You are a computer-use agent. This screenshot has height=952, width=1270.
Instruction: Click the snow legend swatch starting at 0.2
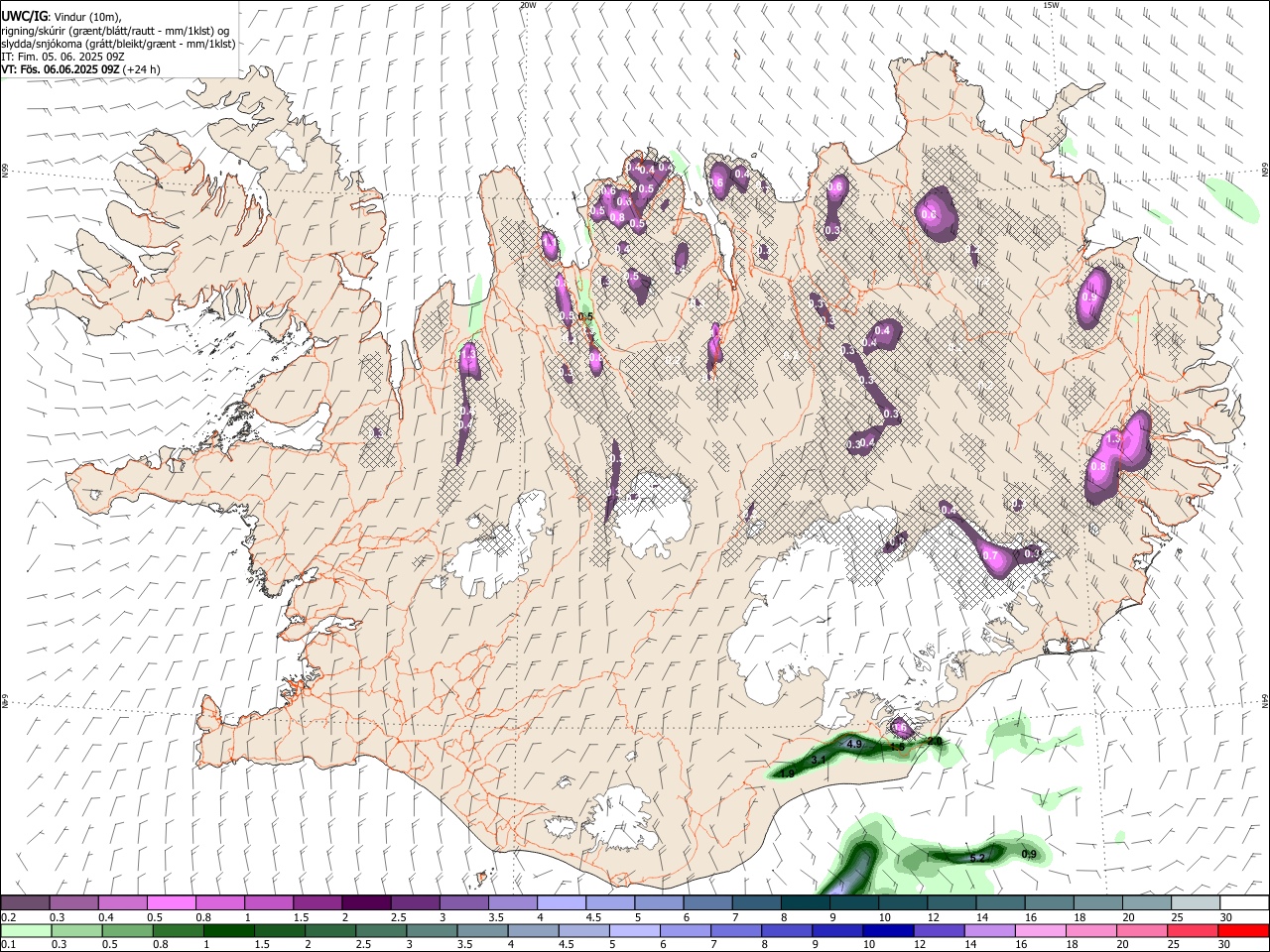25,903
